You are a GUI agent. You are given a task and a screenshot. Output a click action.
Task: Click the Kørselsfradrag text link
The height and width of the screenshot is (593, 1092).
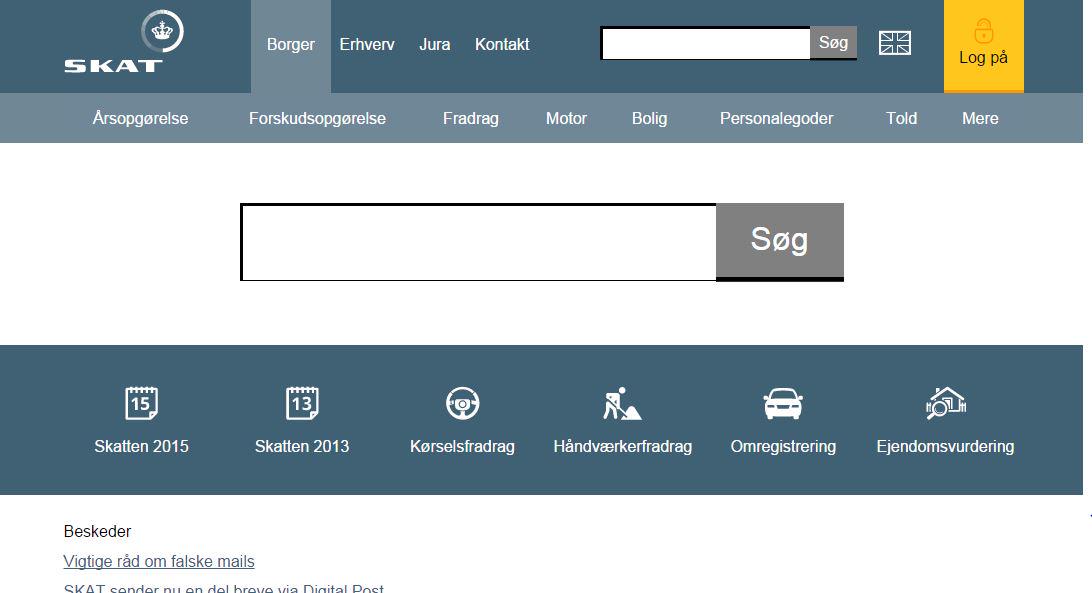(462, 447)
